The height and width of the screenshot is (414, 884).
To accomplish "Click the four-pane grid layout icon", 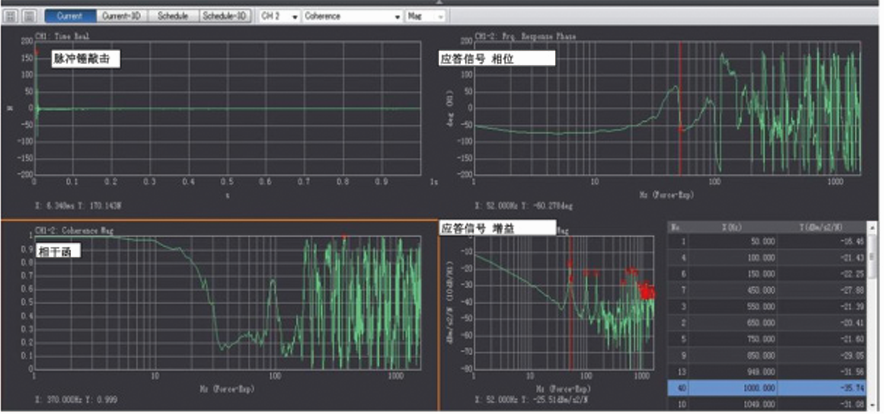I will tap(11, 17).
